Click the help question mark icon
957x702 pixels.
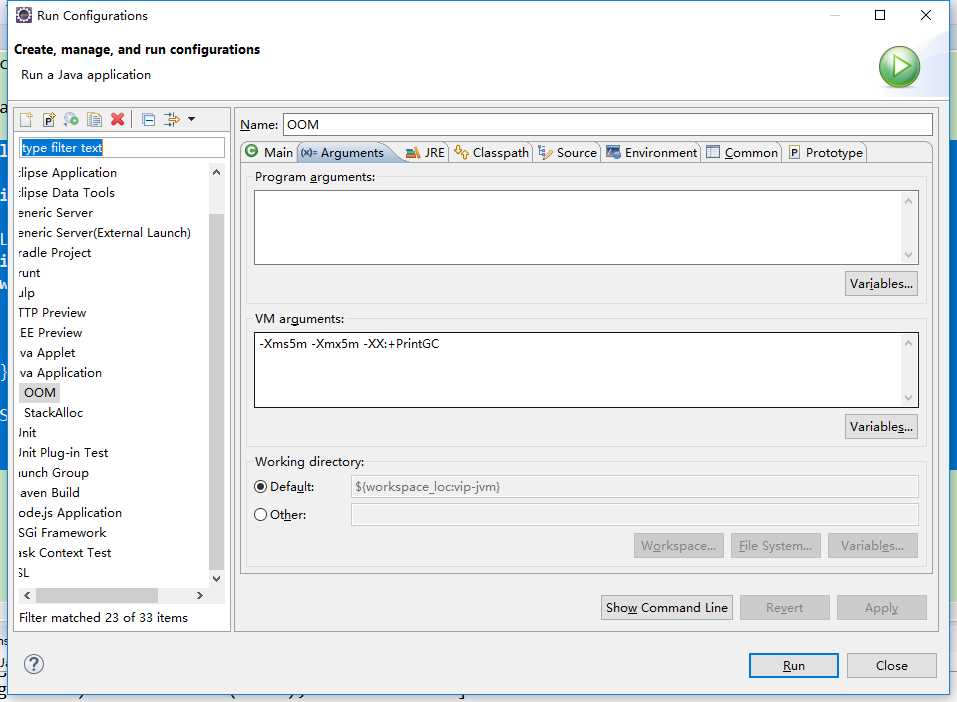coord(34,664)
